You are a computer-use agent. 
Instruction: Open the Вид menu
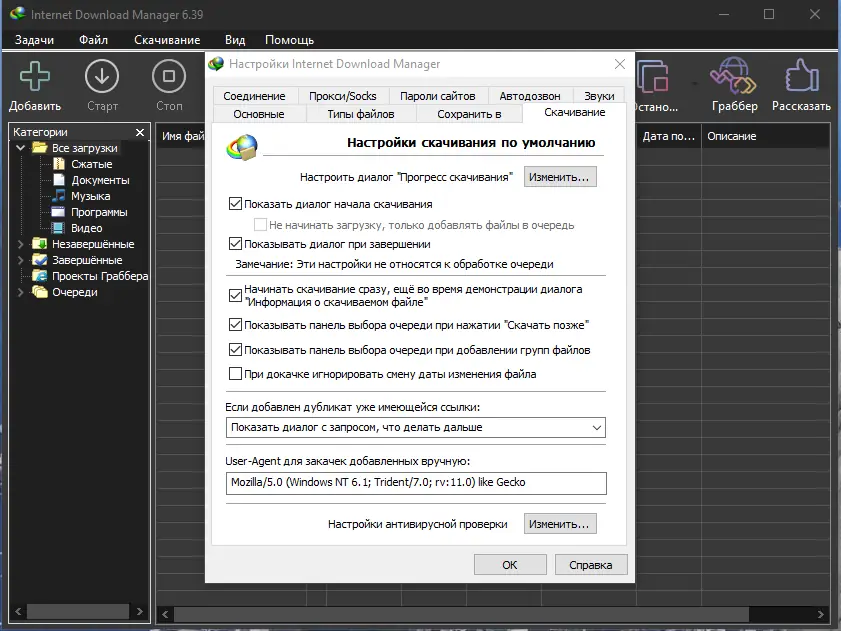click(x=235, y=40)
